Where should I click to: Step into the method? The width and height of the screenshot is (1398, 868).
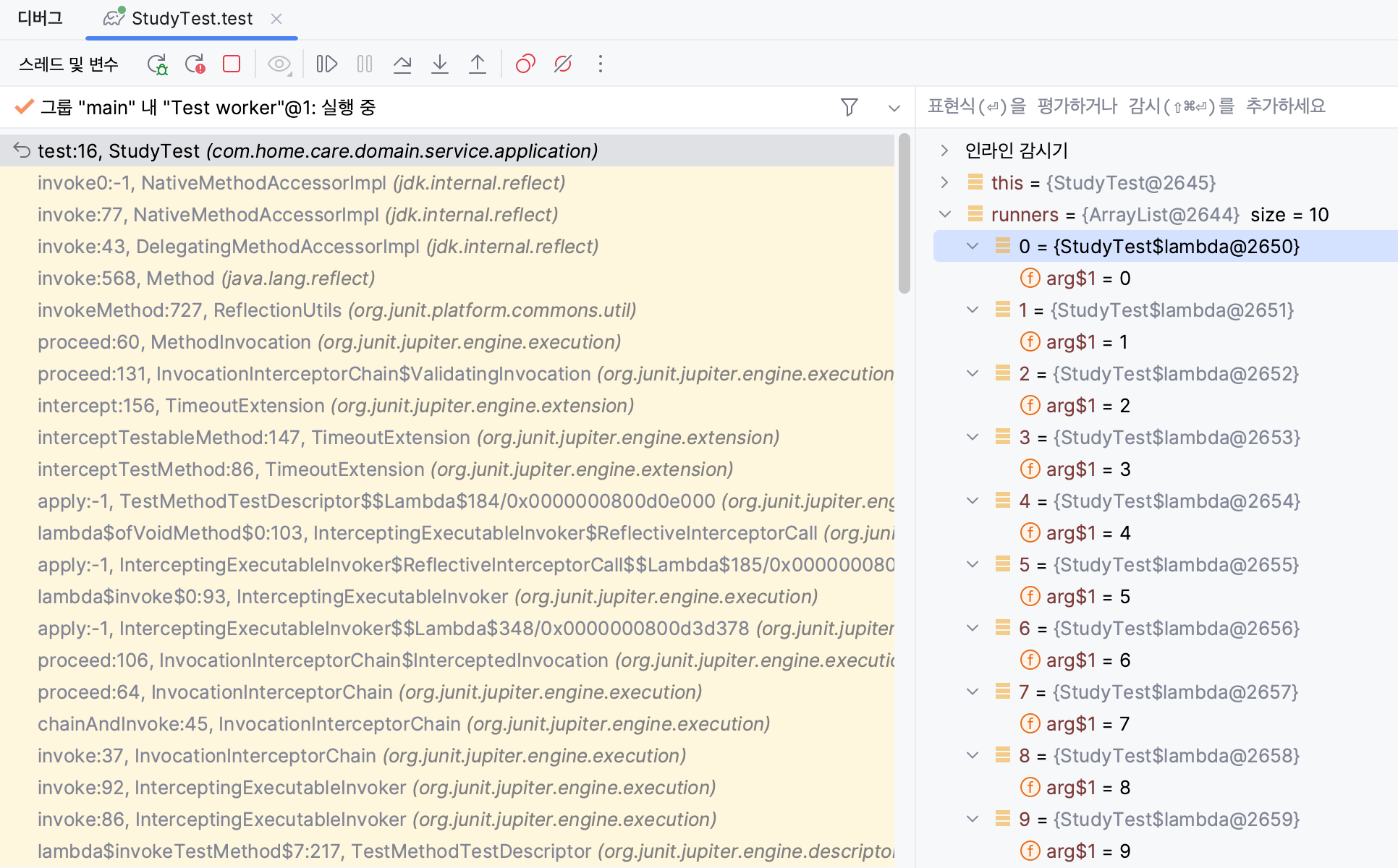[440, 64]
